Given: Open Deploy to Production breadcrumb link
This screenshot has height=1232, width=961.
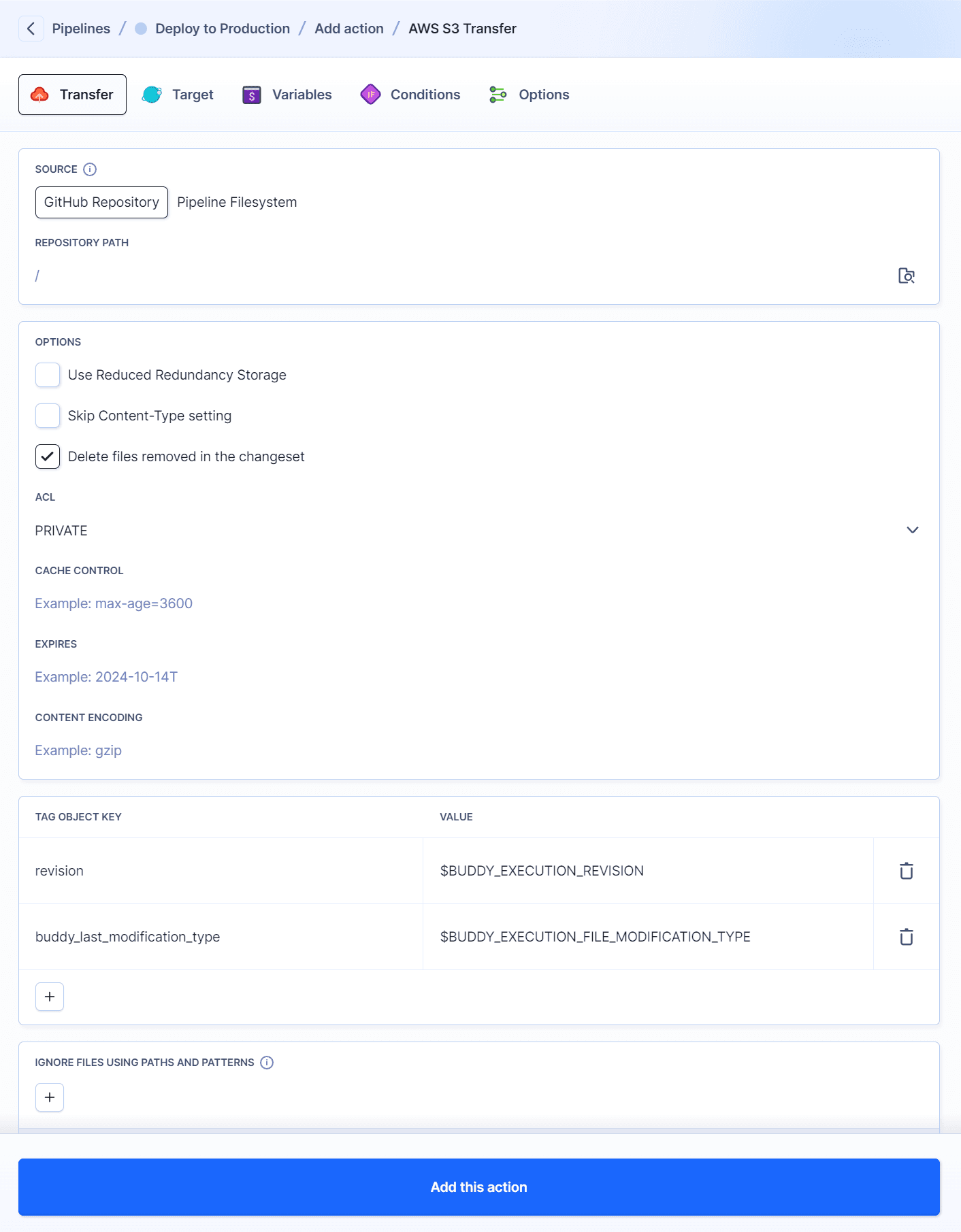Looking at the screenshot, I should click(x=223, y=29).
